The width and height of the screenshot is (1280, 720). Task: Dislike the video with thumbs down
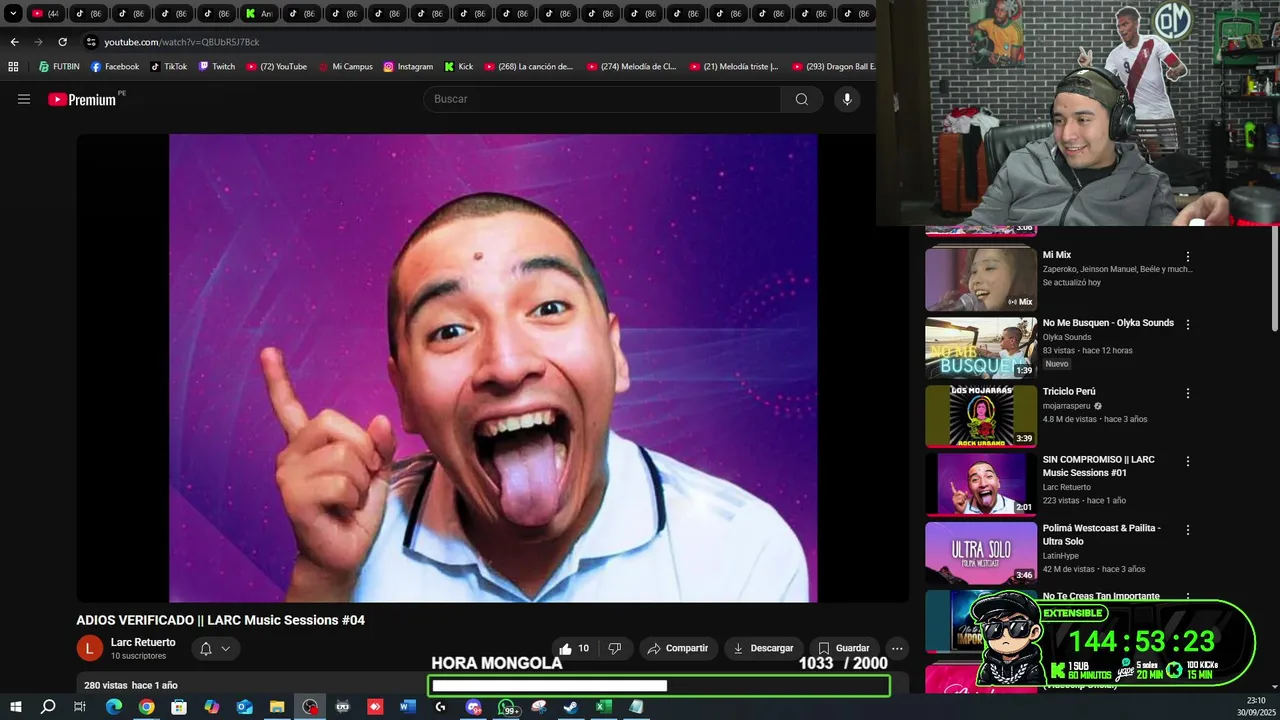coord(615,648)
